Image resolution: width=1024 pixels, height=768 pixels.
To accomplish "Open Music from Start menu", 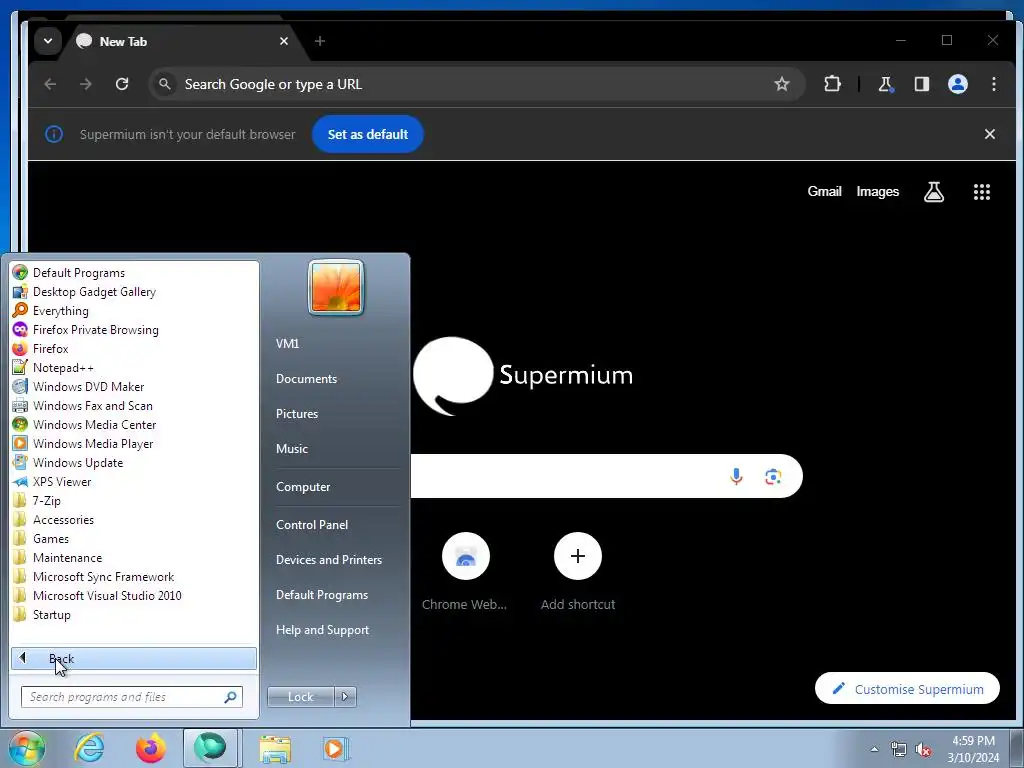I will point(292,449).
